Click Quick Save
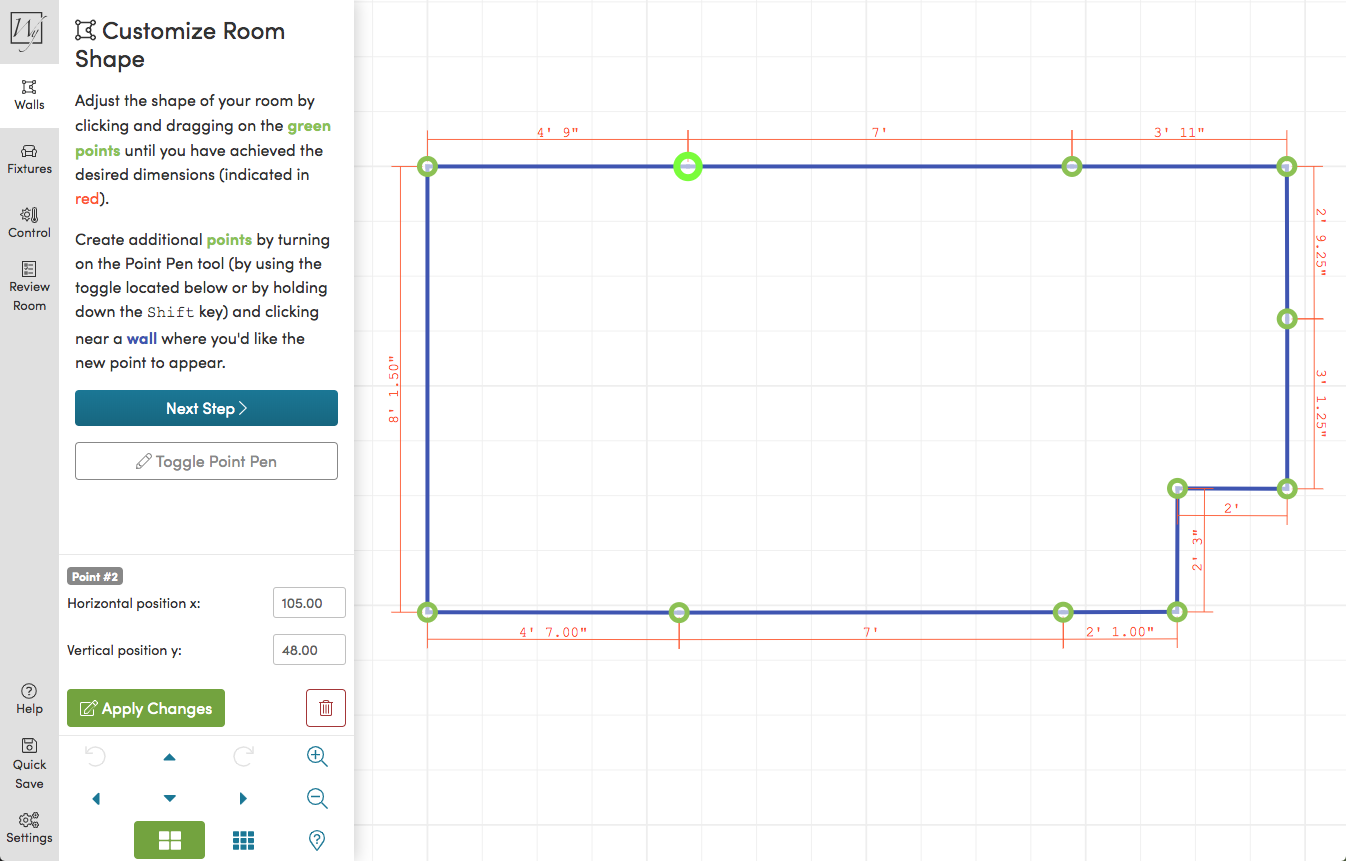The height and width of the screenshot is (861, 1346). [x=29, y=763]
